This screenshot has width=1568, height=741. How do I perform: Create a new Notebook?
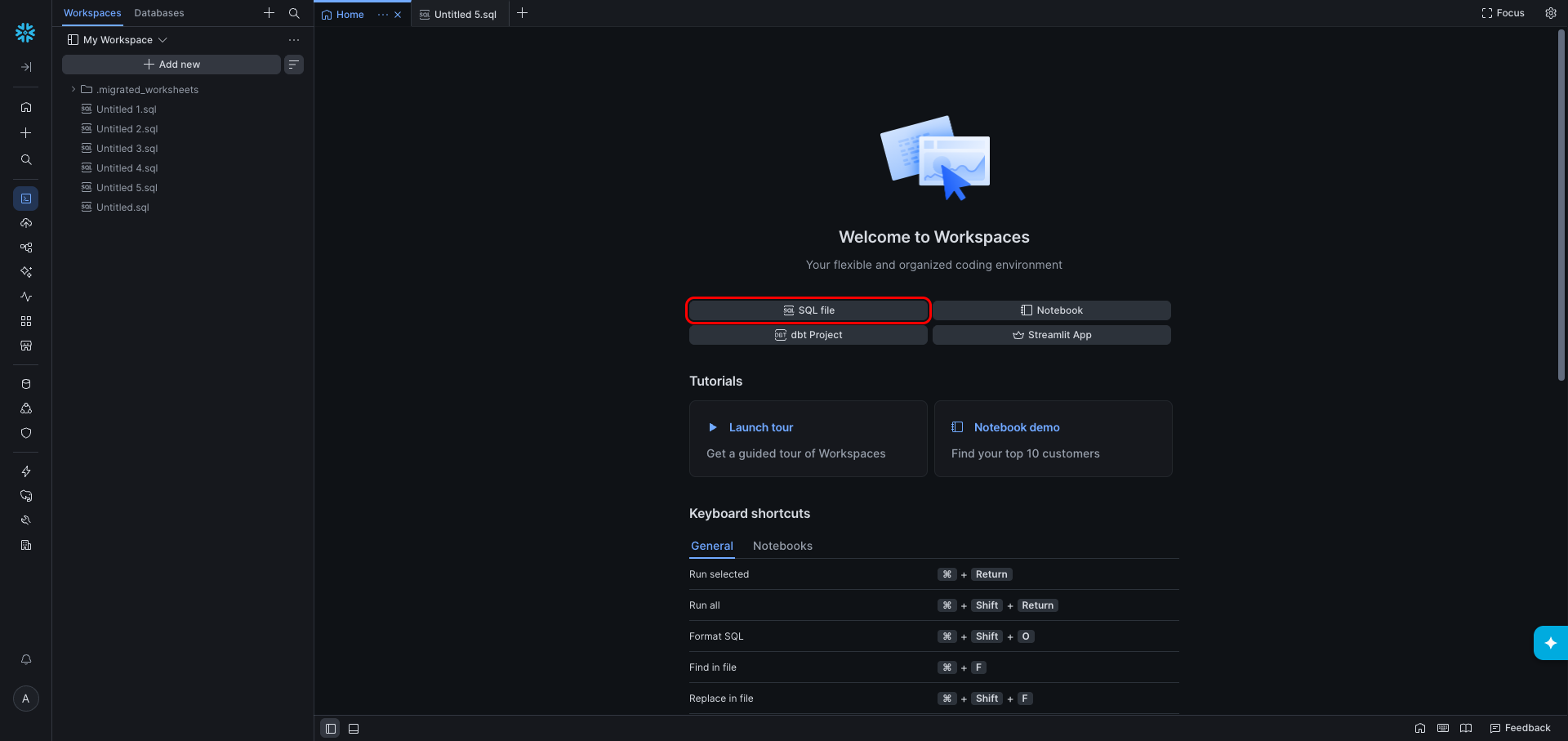[1052, 310]
